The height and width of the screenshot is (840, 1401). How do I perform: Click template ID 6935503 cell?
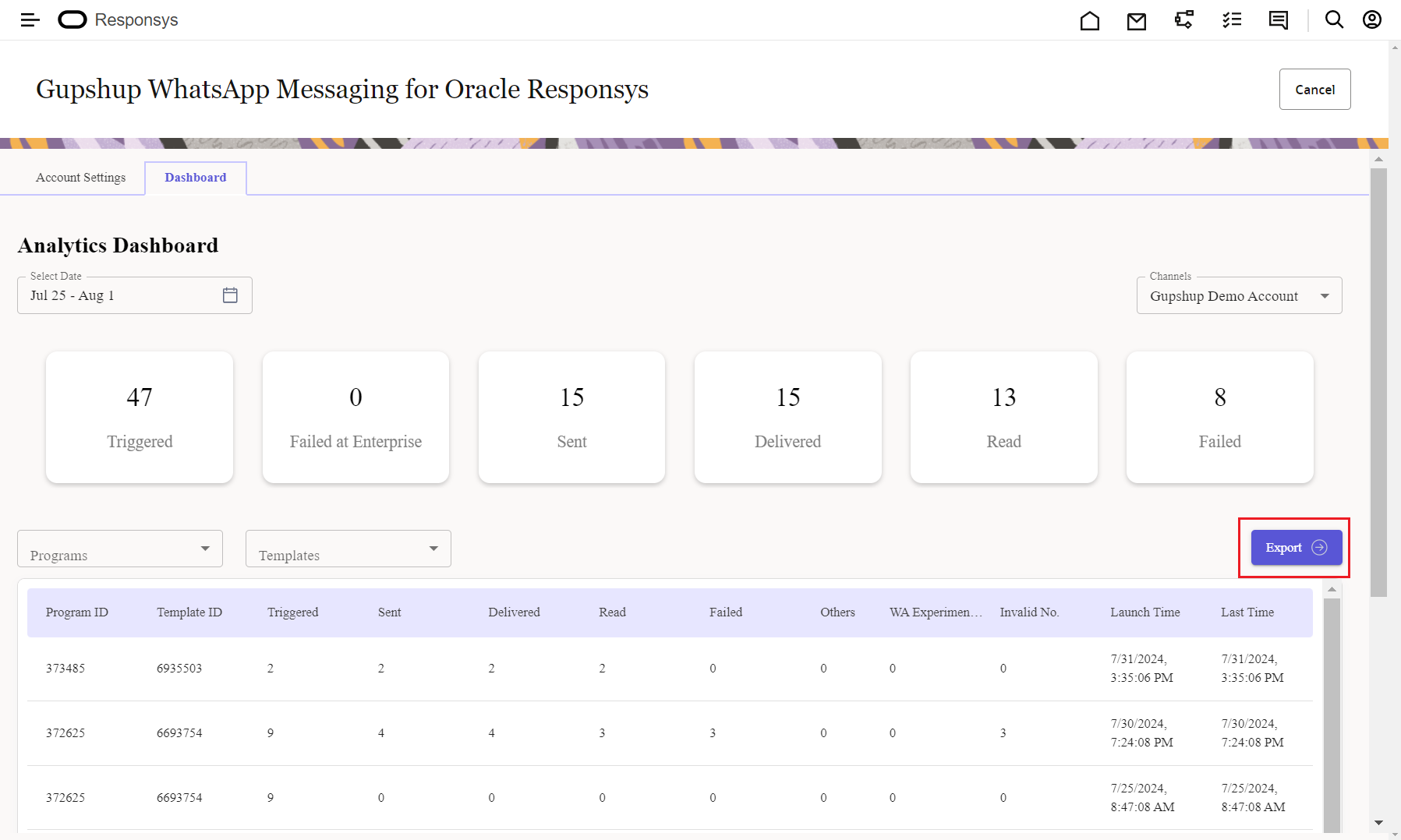tap(179, 669)
